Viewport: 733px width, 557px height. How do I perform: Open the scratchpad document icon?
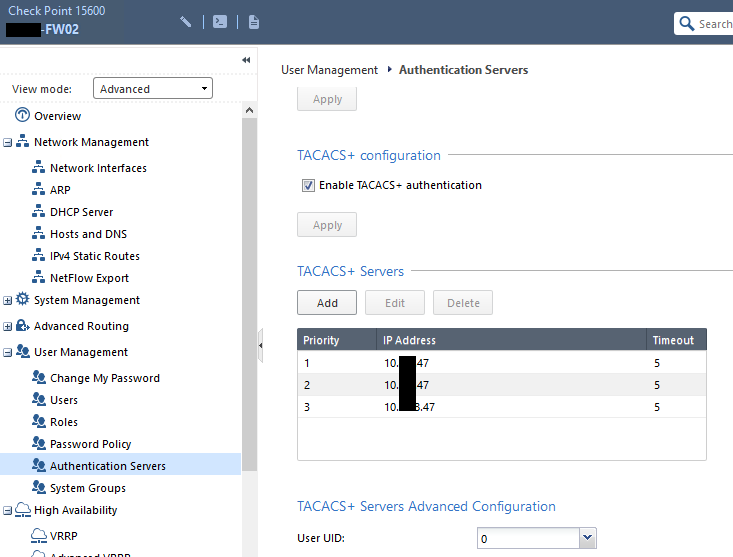(x=254, y=22)
